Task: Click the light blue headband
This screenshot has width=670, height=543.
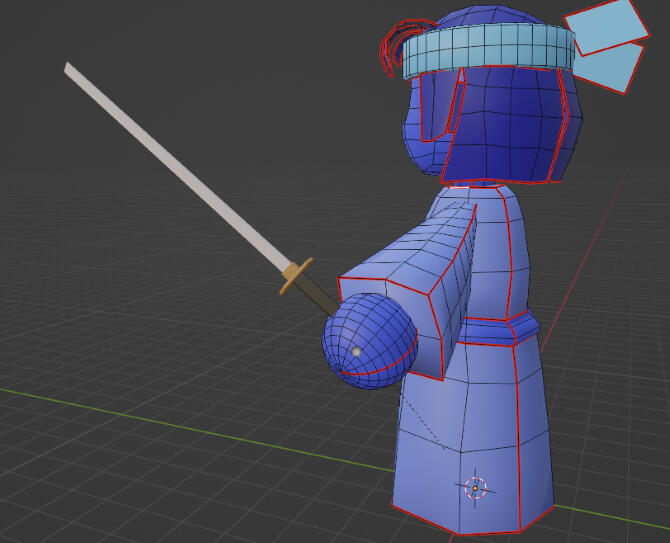Action: [x=490, y=50]
